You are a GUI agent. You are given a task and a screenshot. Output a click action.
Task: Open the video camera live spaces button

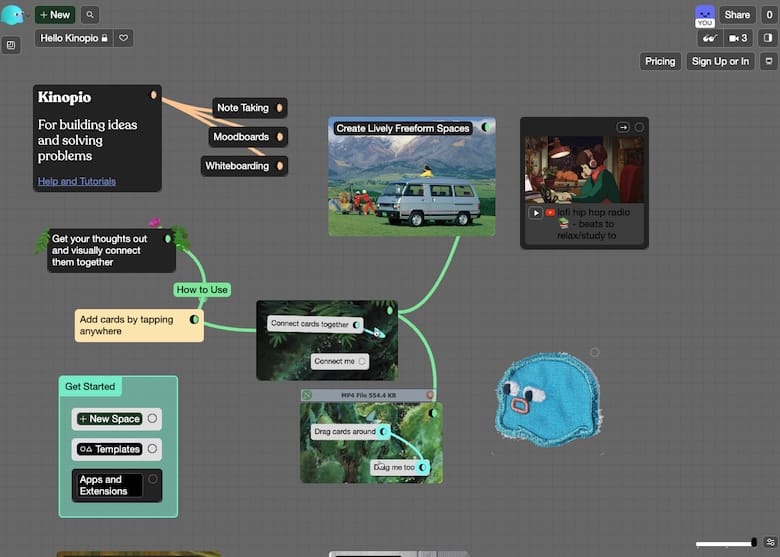738,38
